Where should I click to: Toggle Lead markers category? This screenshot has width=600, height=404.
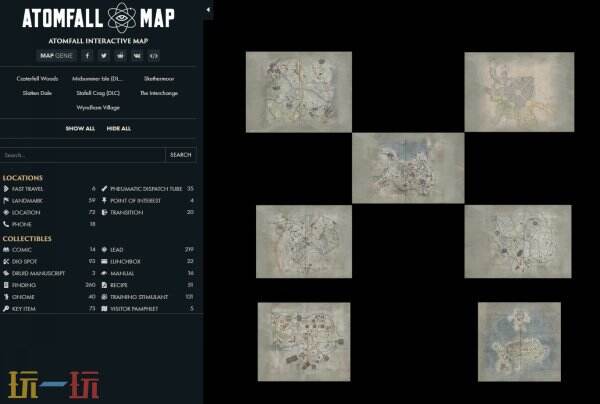147,250
